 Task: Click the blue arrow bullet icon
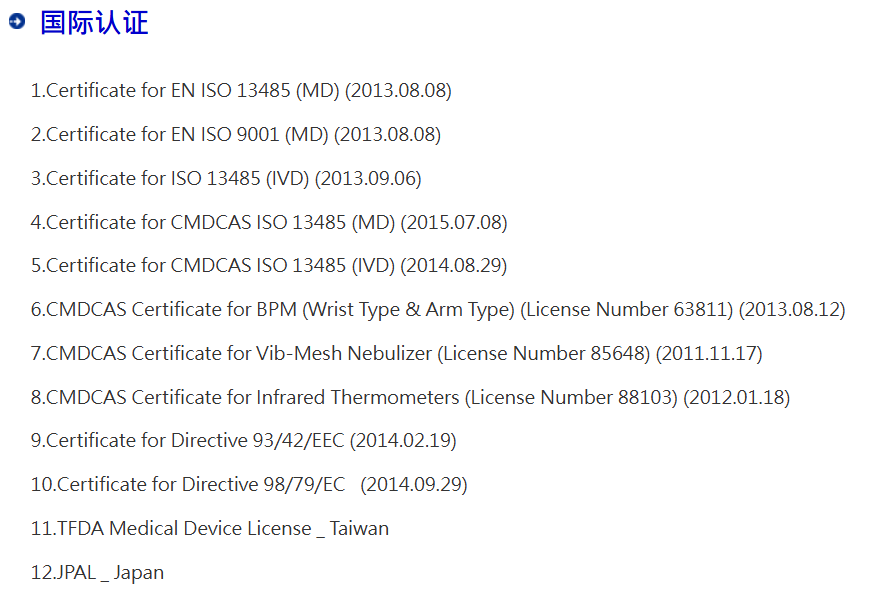click(17, 22)
